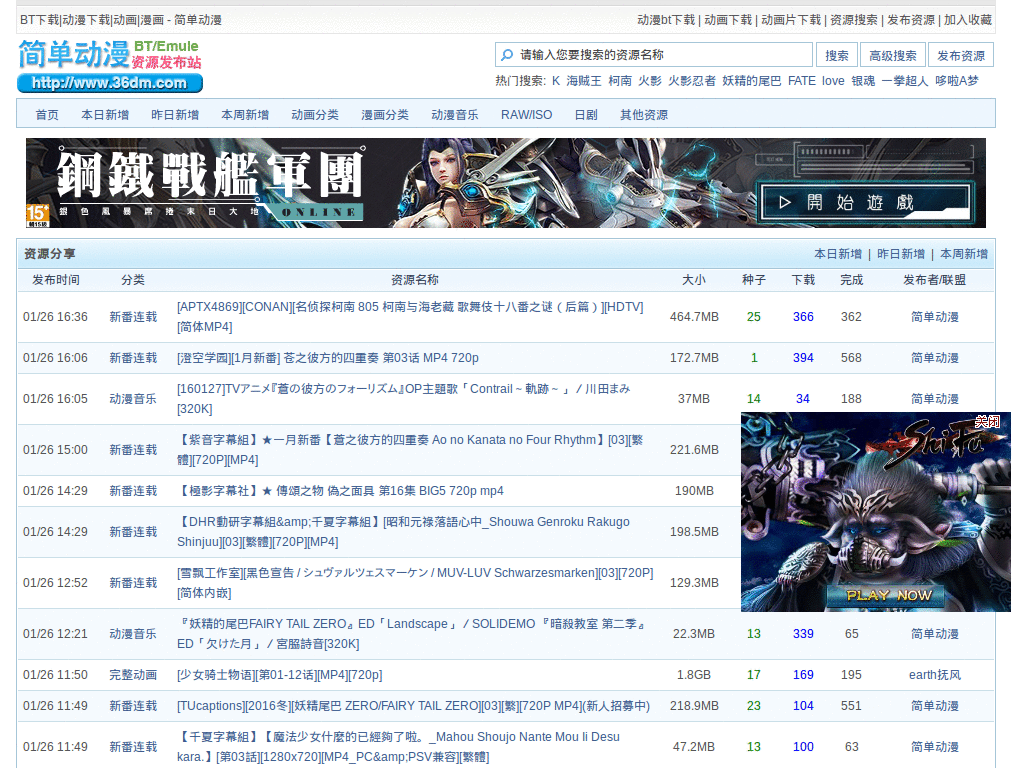This screenshot has width=1024, height=768.
Task: Click inside the resource search input field
Action: [650, 54]
